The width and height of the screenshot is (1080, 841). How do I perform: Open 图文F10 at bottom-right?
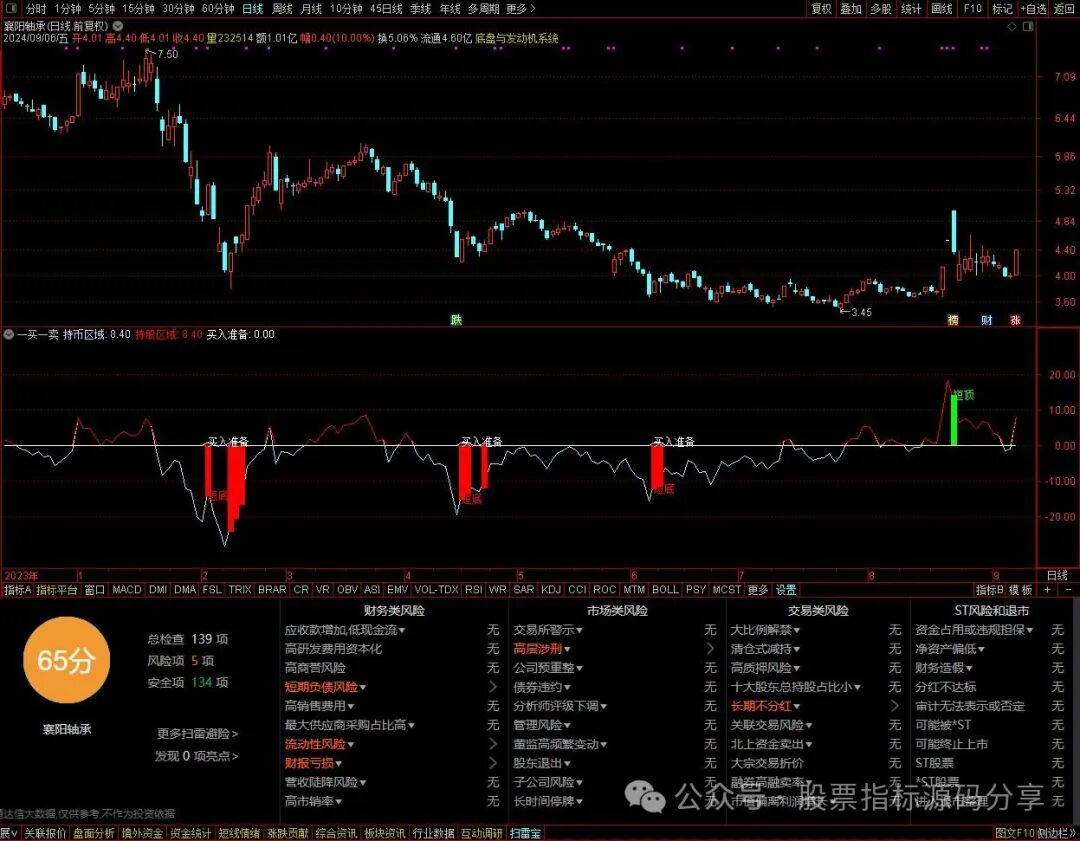click(x=1015, y=833)
